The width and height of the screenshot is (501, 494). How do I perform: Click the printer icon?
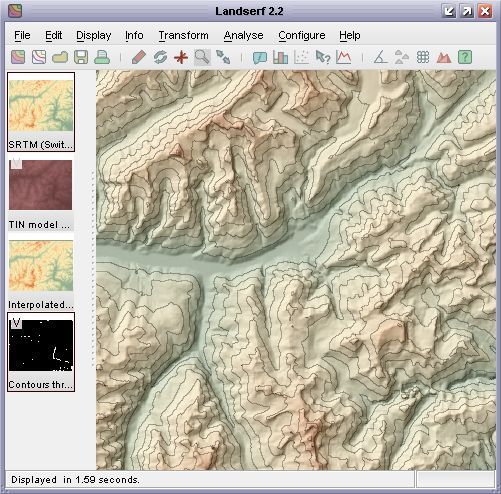click(x=102, y=57)
